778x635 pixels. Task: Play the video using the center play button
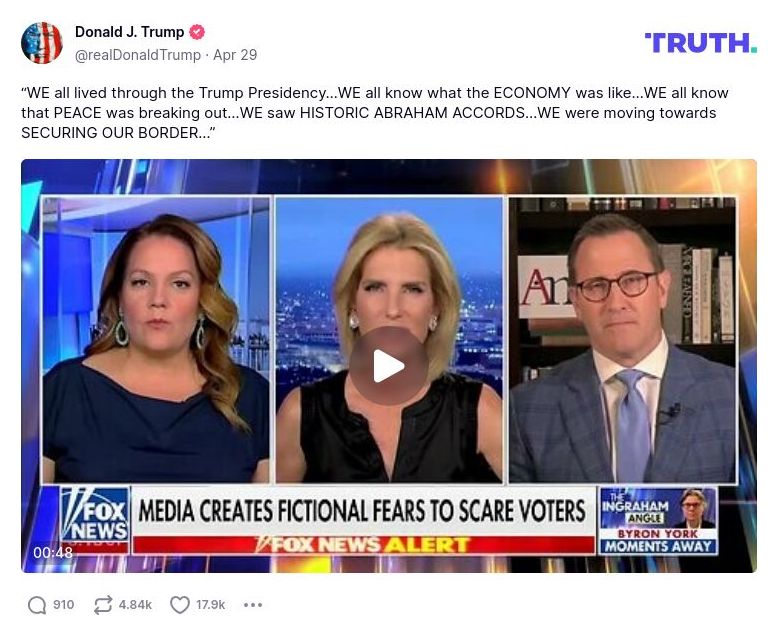[x=389, y=366]
